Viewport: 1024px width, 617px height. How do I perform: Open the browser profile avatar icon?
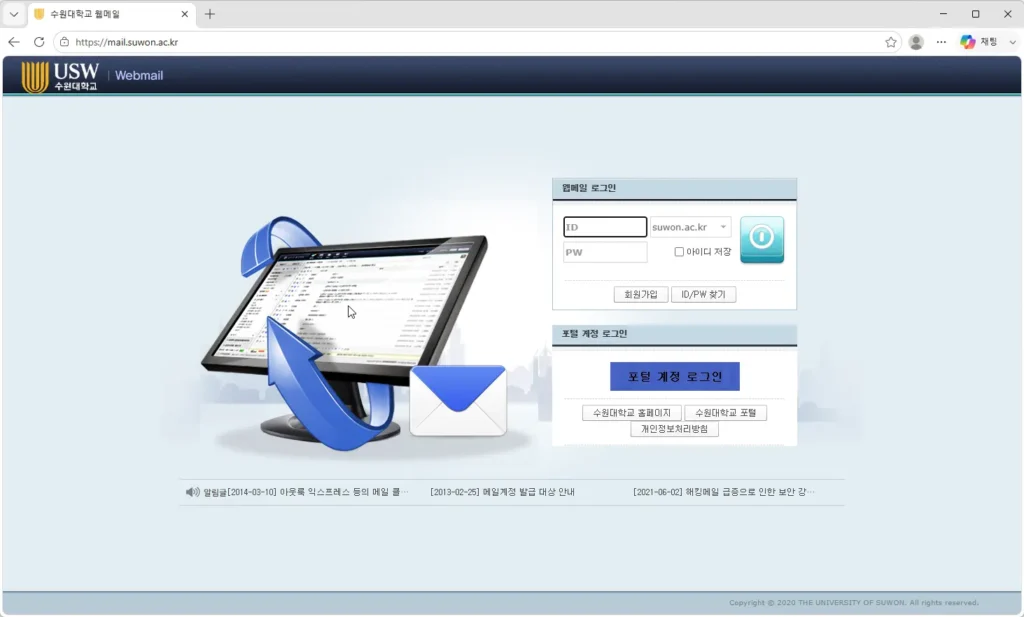[x=916, y=42]
